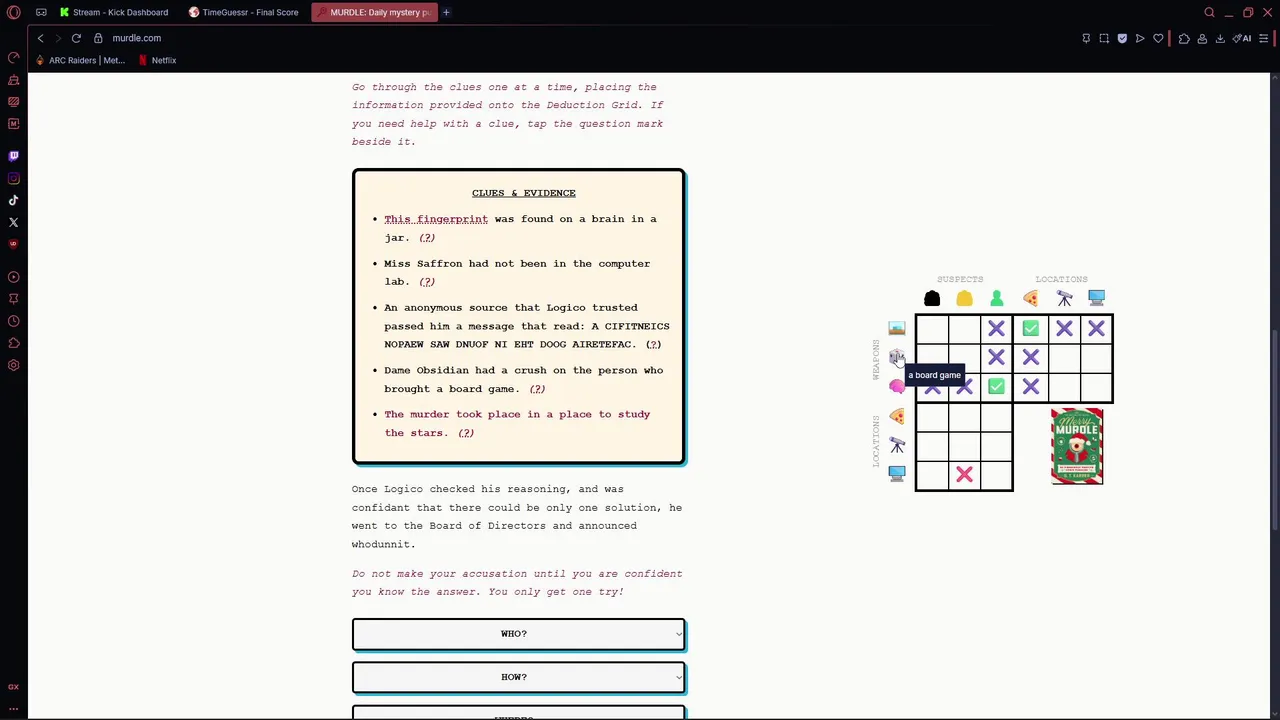Image resolution: width=1280 pixels, height=720 pixels.
Task: Click the computer location icon in top header
Action: (1097, 298)
